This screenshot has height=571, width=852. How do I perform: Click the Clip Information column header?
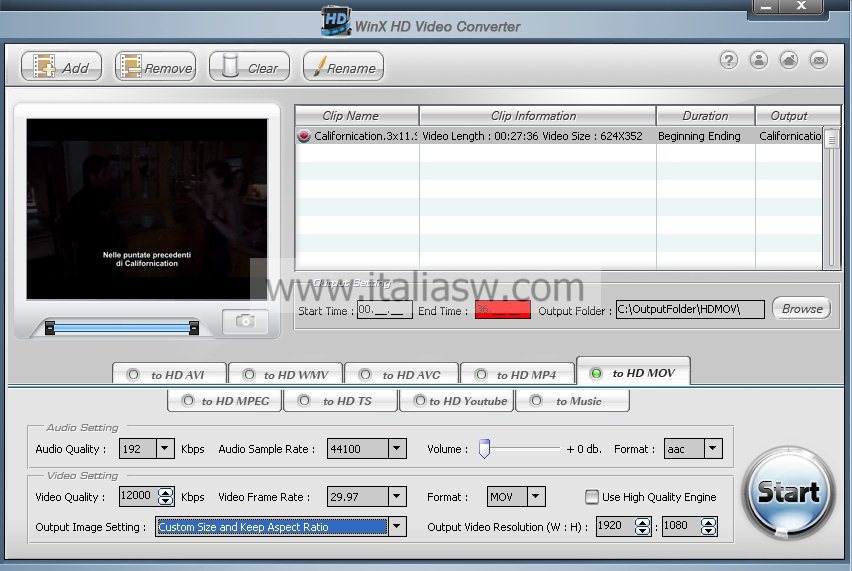[538, 116]
